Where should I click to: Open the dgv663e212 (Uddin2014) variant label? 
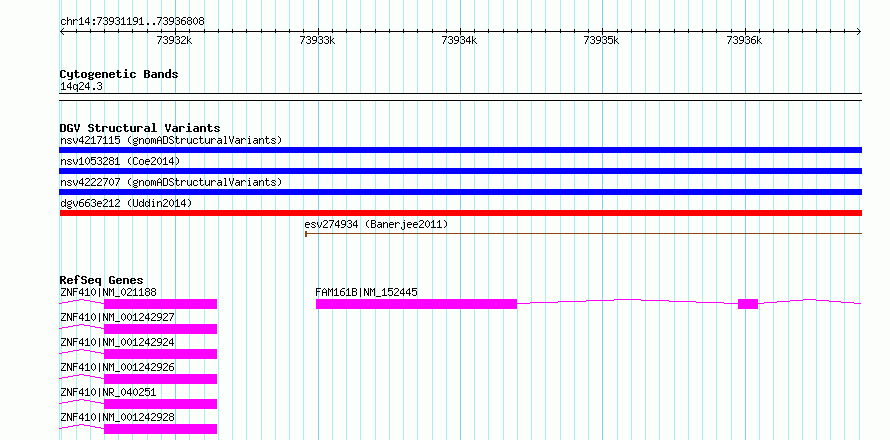126,203
